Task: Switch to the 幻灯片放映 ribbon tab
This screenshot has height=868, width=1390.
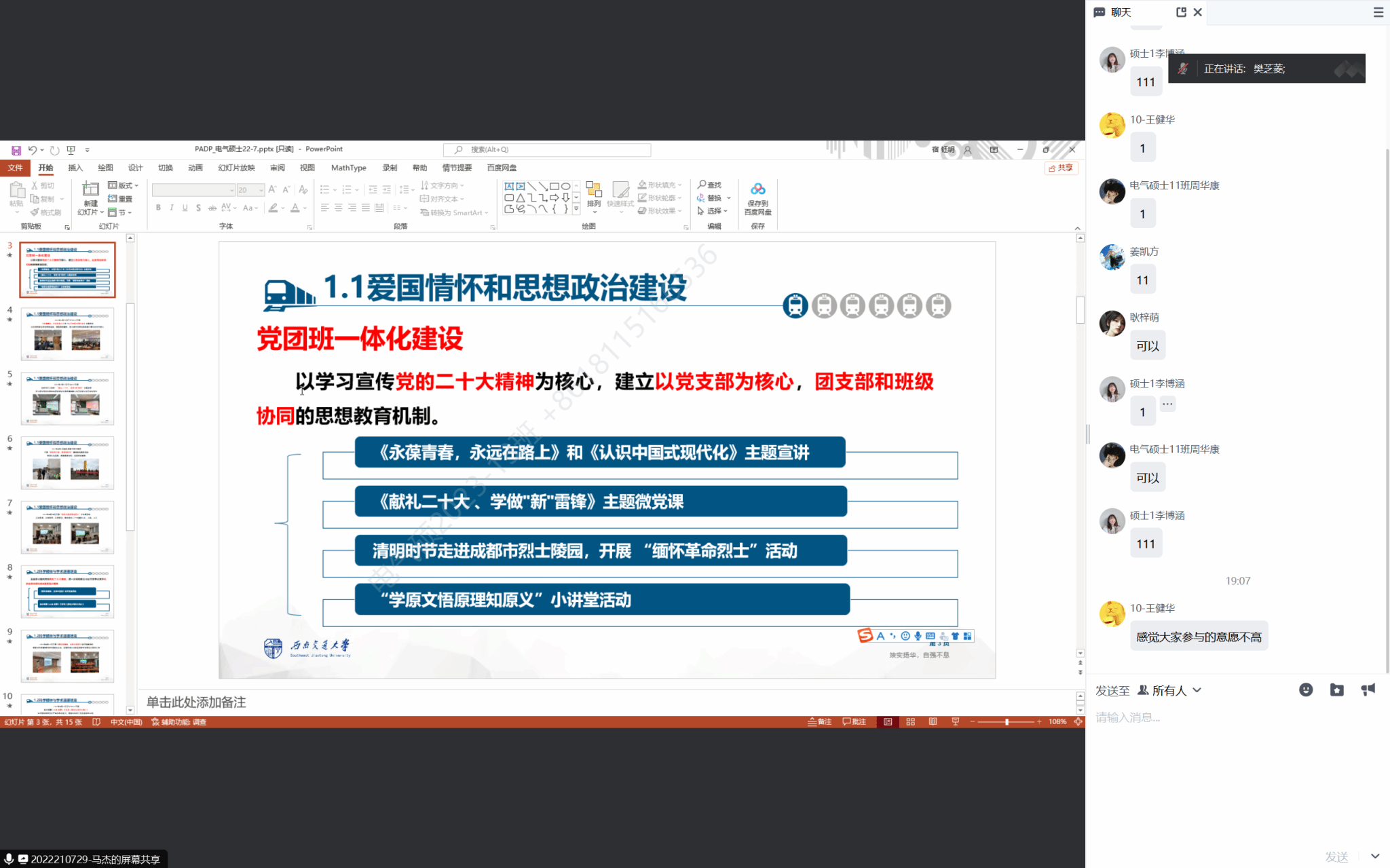Action: coord(236,168)
